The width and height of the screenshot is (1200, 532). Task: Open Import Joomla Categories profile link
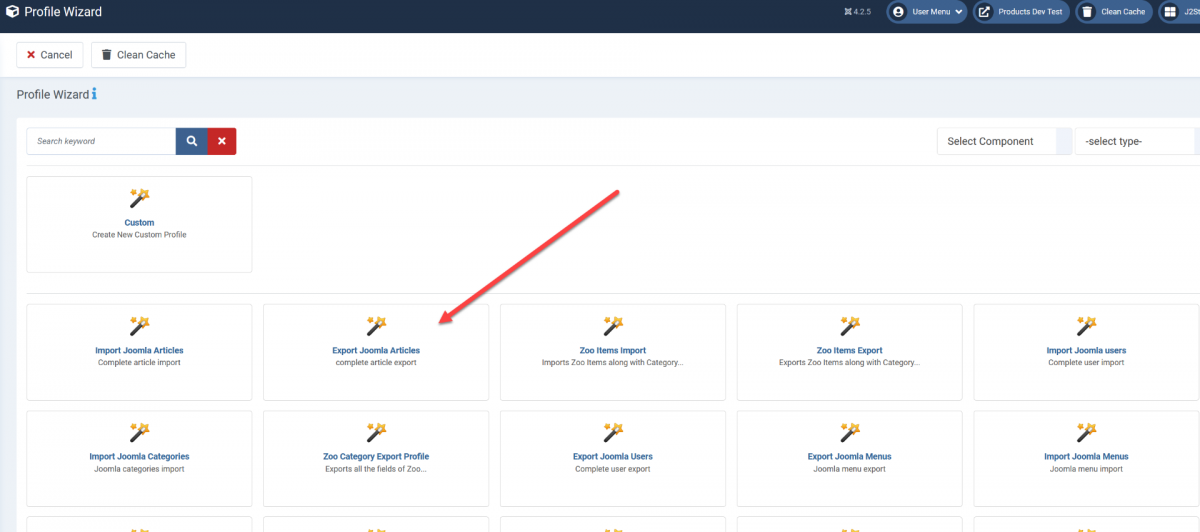tap(139, 457)
